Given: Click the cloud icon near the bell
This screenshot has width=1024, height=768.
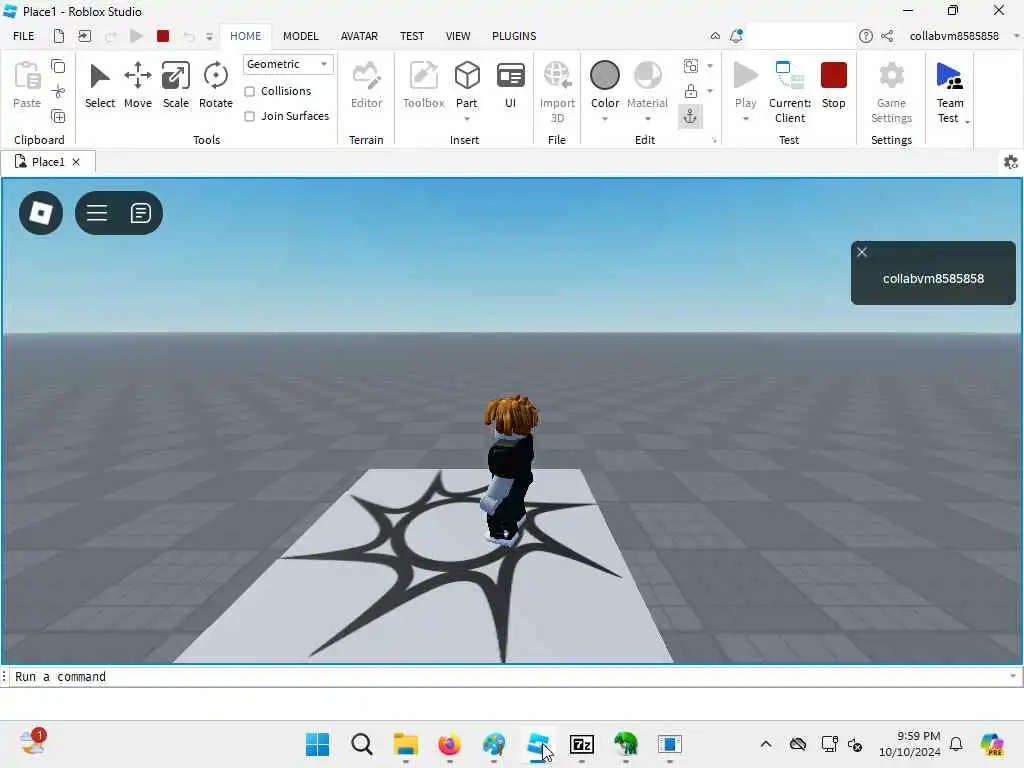Looking at the screenshot, I should coord(715,36).
